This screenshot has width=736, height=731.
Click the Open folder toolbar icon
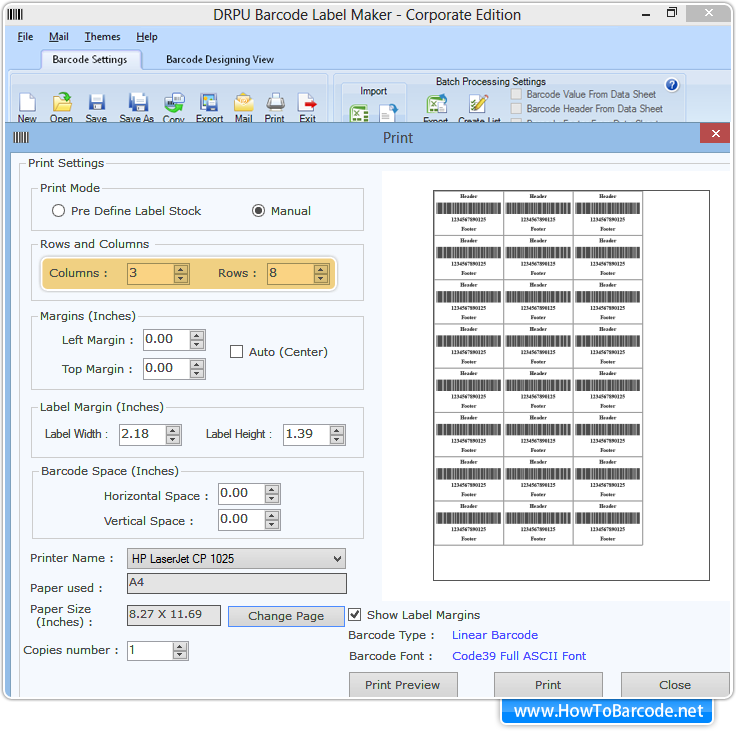61,102
